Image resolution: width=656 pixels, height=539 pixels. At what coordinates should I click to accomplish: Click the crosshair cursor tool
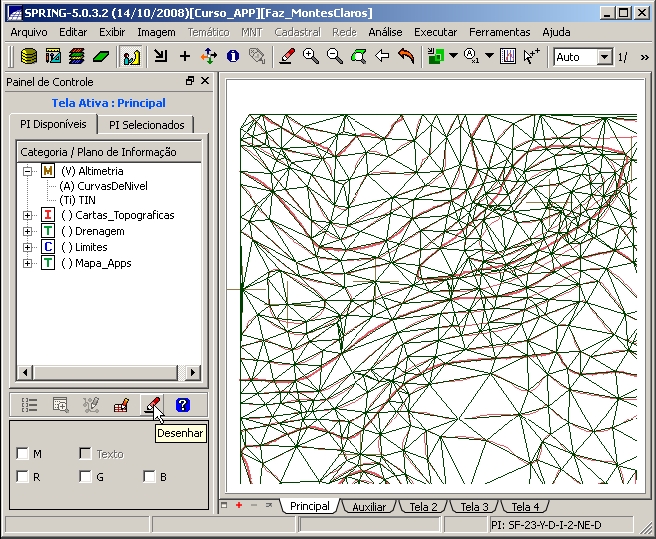(185, 57)
